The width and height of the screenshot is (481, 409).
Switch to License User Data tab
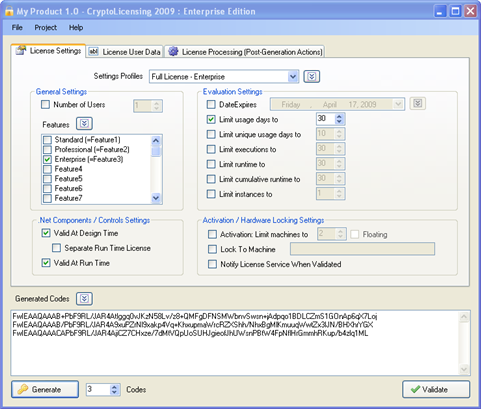pos(125,52)
